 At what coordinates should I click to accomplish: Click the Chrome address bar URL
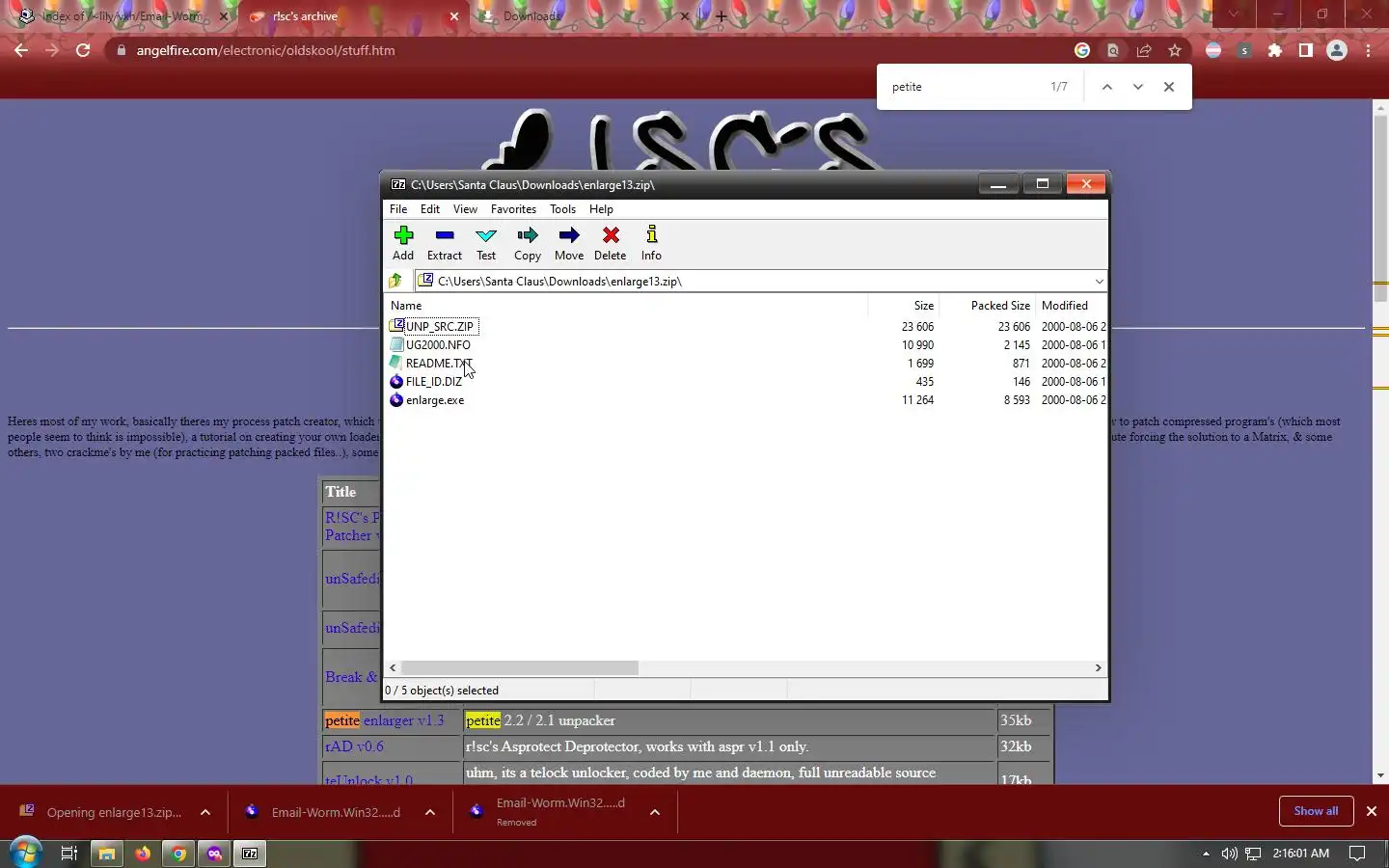pyautogui.click(x=265, y=50)
